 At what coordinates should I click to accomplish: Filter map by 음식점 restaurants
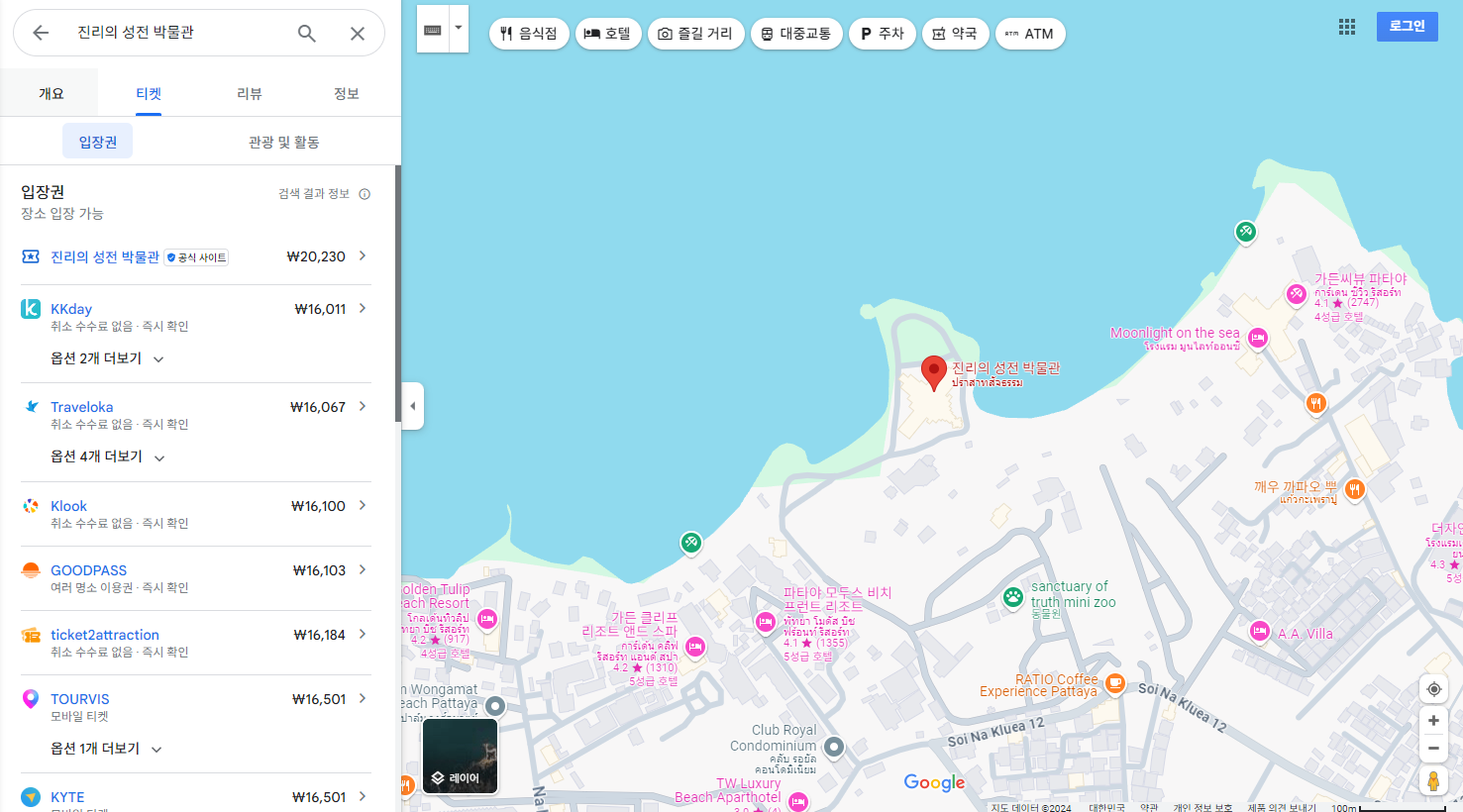[x=529, y=34]
